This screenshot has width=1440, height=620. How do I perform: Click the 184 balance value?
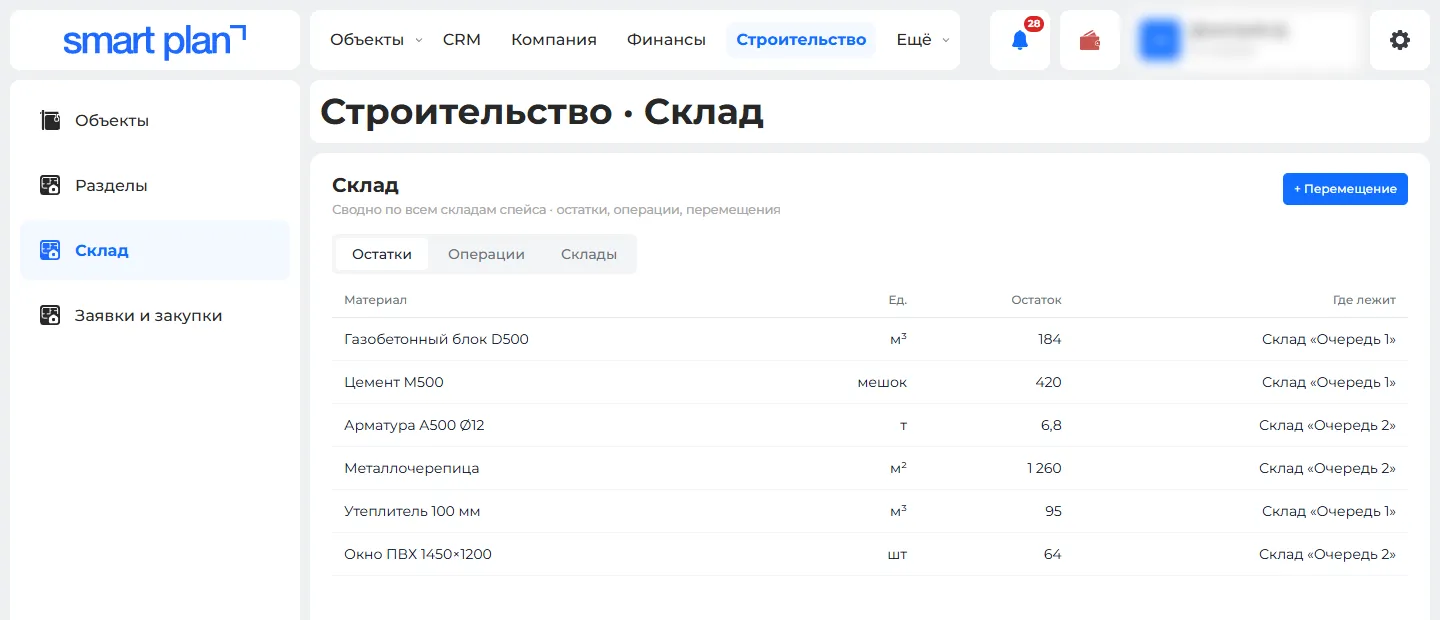(x=1049, y=339)
